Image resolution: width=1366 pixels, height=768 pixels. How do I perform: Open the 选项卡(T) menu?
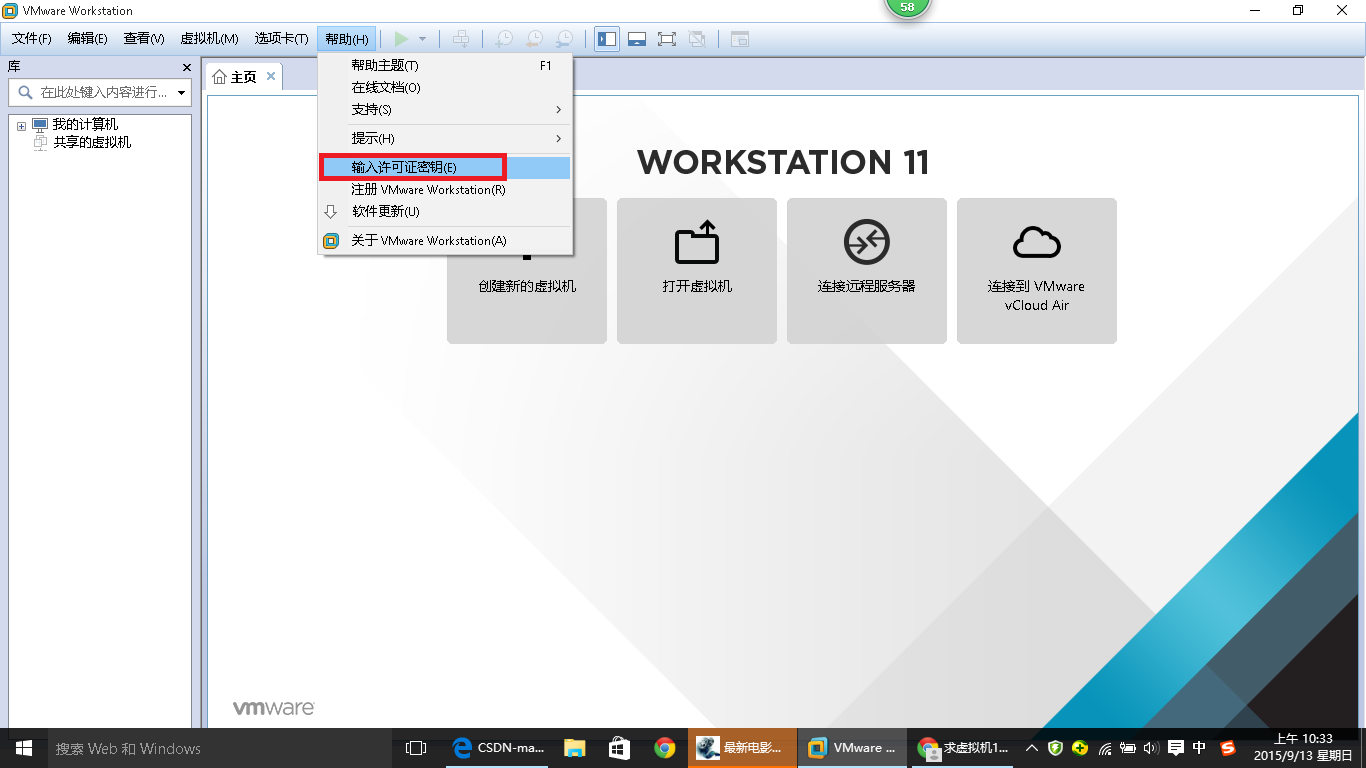[x=281, y=39]
